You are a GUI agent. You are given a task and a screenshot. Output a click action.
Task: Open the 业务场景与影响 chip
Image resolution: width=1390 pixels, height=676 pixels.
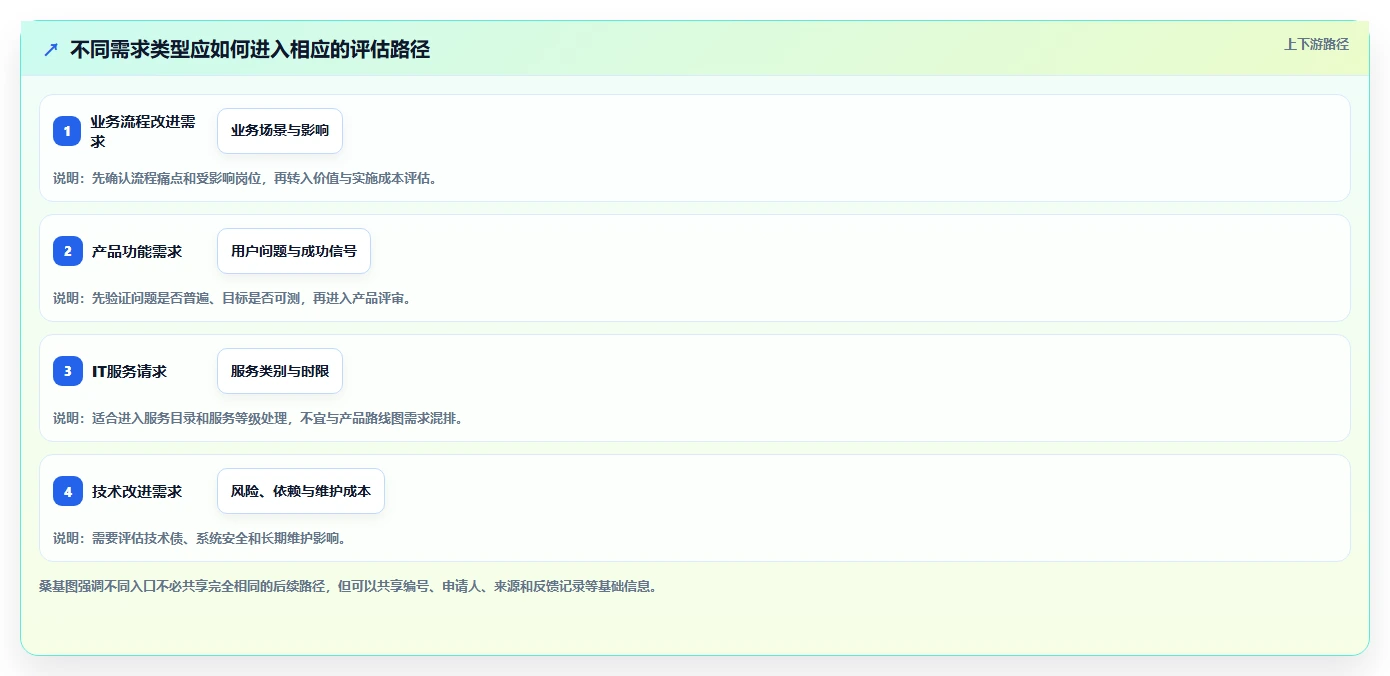(x=280, y=131)
